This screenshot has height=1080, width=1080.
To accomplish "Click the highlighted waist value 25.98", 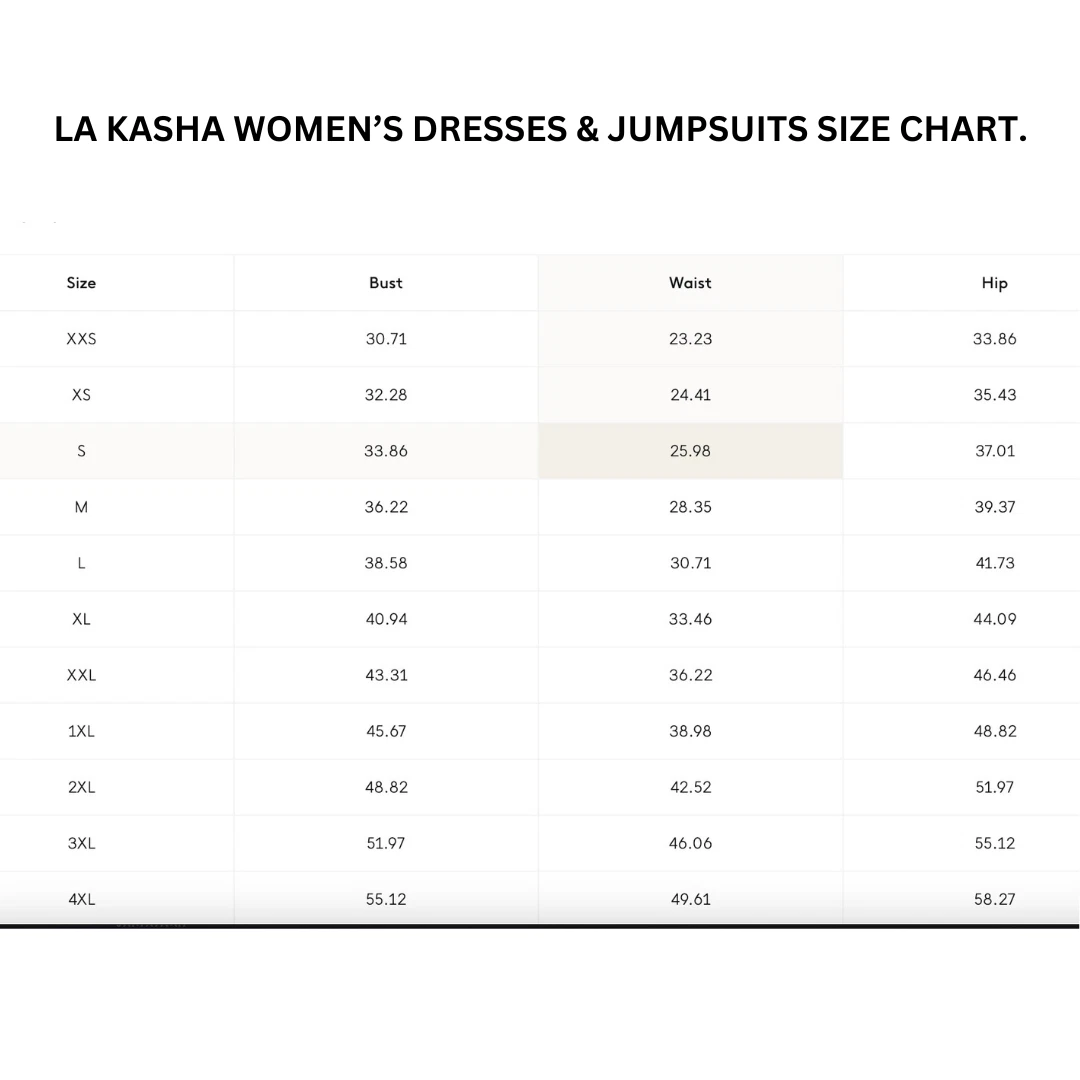I will pyautogui.click(x=690, y=451).
